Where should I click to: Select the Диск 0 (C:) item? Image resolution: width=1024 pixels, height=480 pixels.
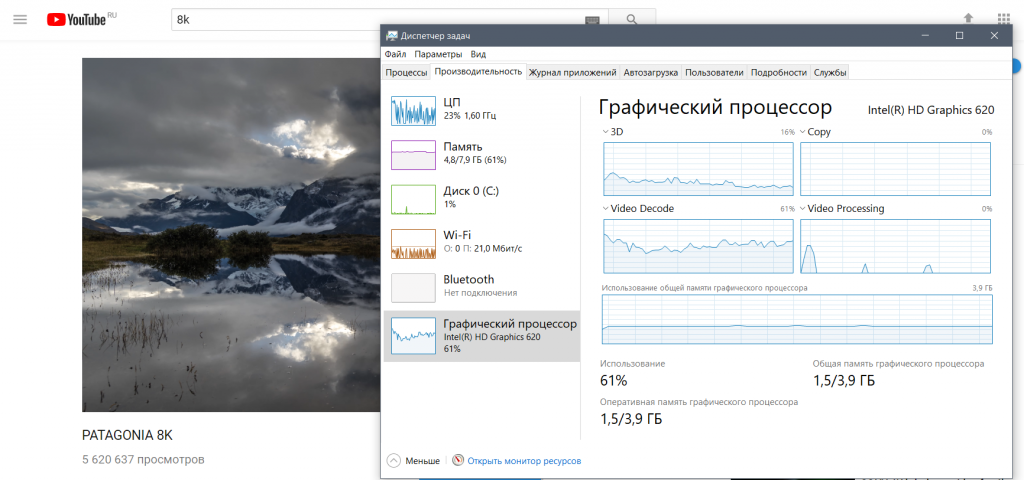(x=482, y=199)
